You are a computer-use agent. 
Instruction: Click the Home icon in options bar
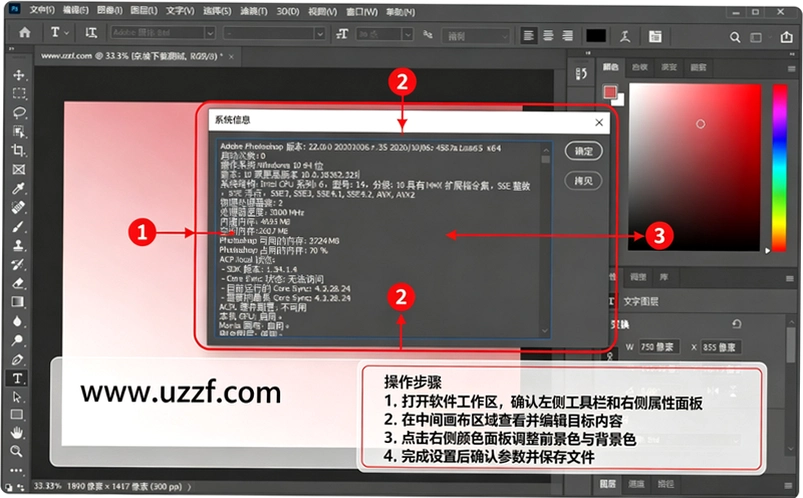point(25,33)
